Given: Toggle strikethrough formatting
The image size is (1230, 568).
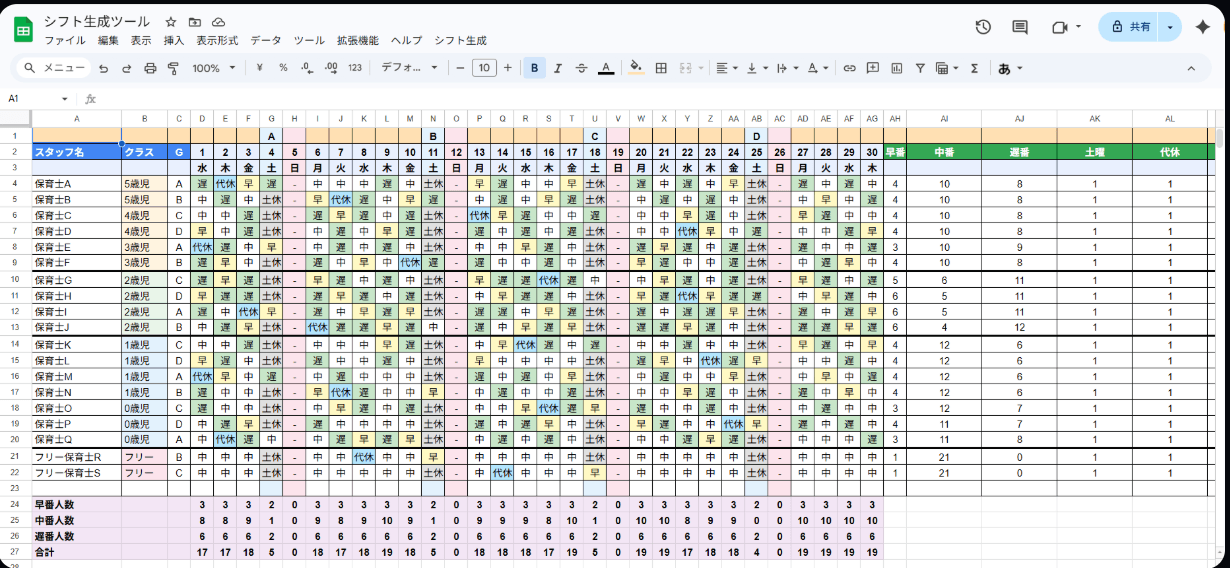Looking at the screenshot, I should point(582,68).
